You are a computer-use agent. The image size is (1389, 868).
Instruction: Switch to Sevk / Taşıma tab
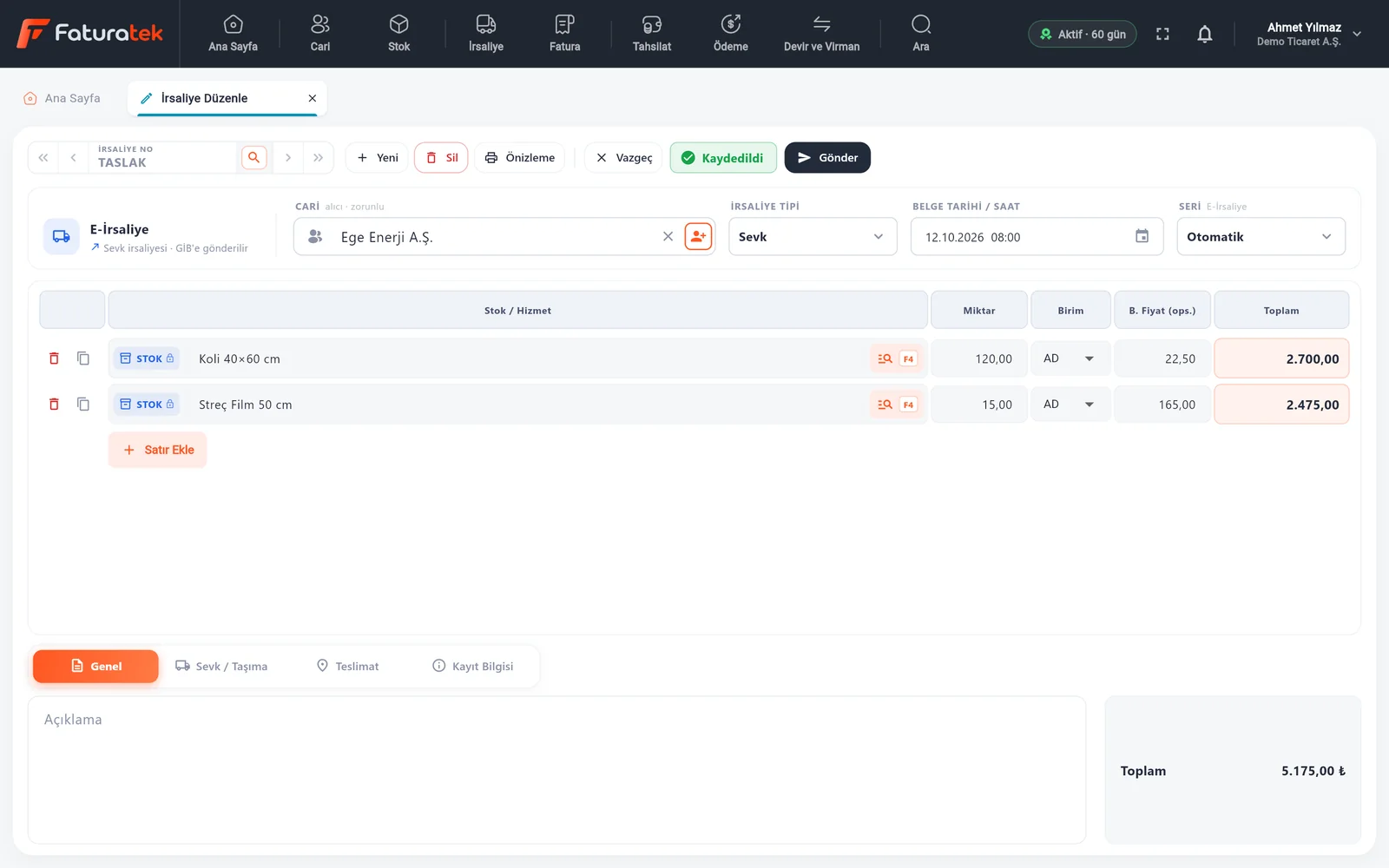click(221, 666)
